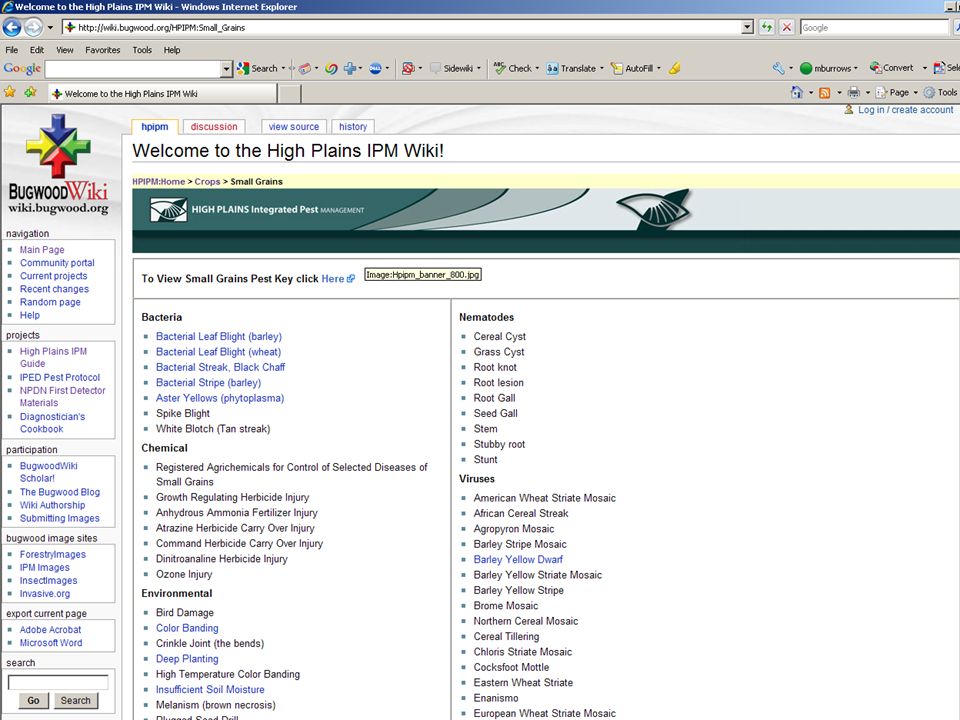This screenshot has width=960, height=720.
Task: Select the Welcome to the High Plains IPM Wiki browser tab
Action: (x=162, y=94)
